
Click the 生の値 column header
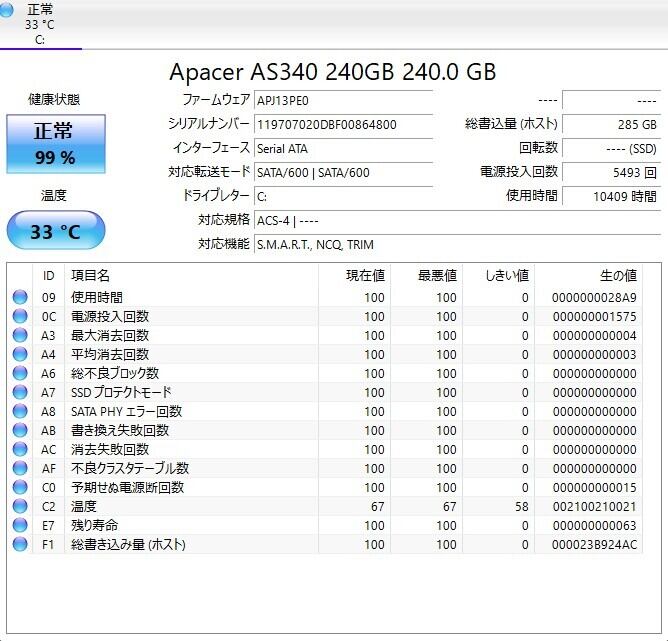coord(588,276)
